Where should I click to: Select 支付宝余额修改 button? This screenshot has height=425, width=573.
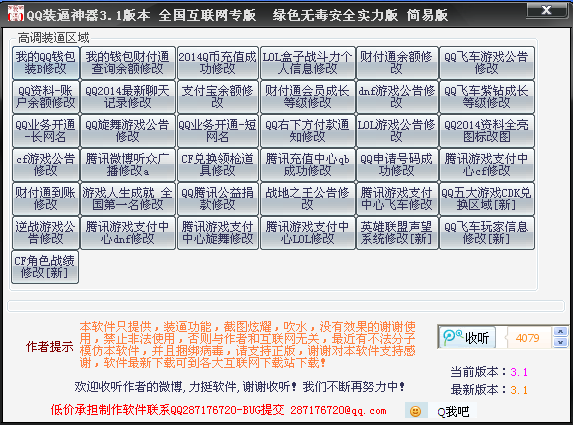point(217,97)
